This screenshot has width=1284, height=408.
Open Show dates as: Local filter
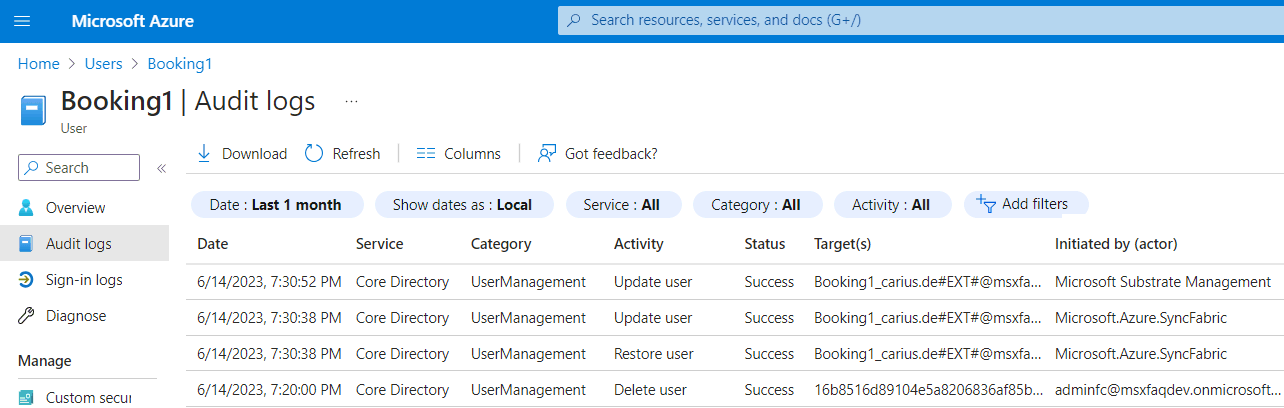462,204
